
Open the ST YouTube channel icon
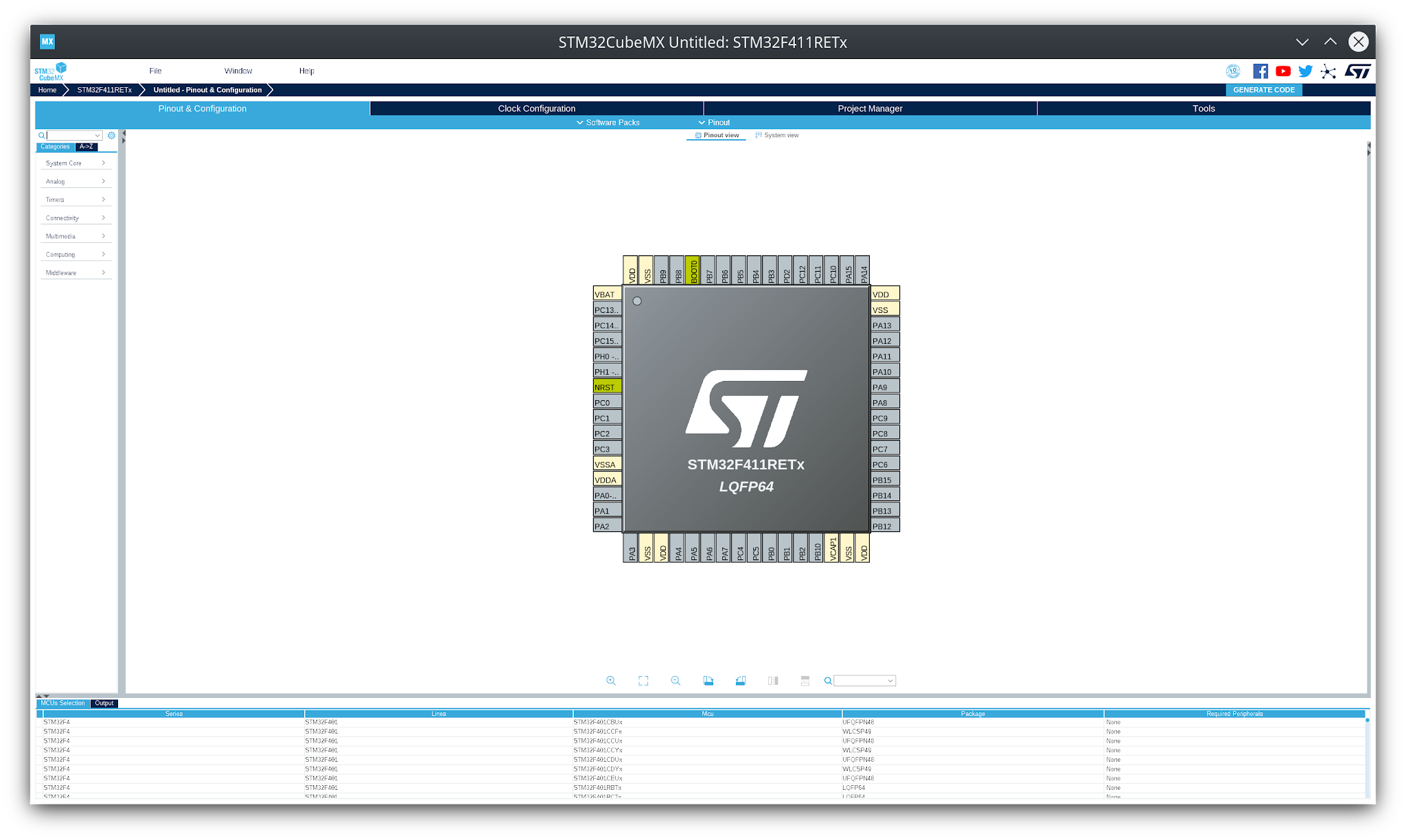click(x=1283, y=71)
